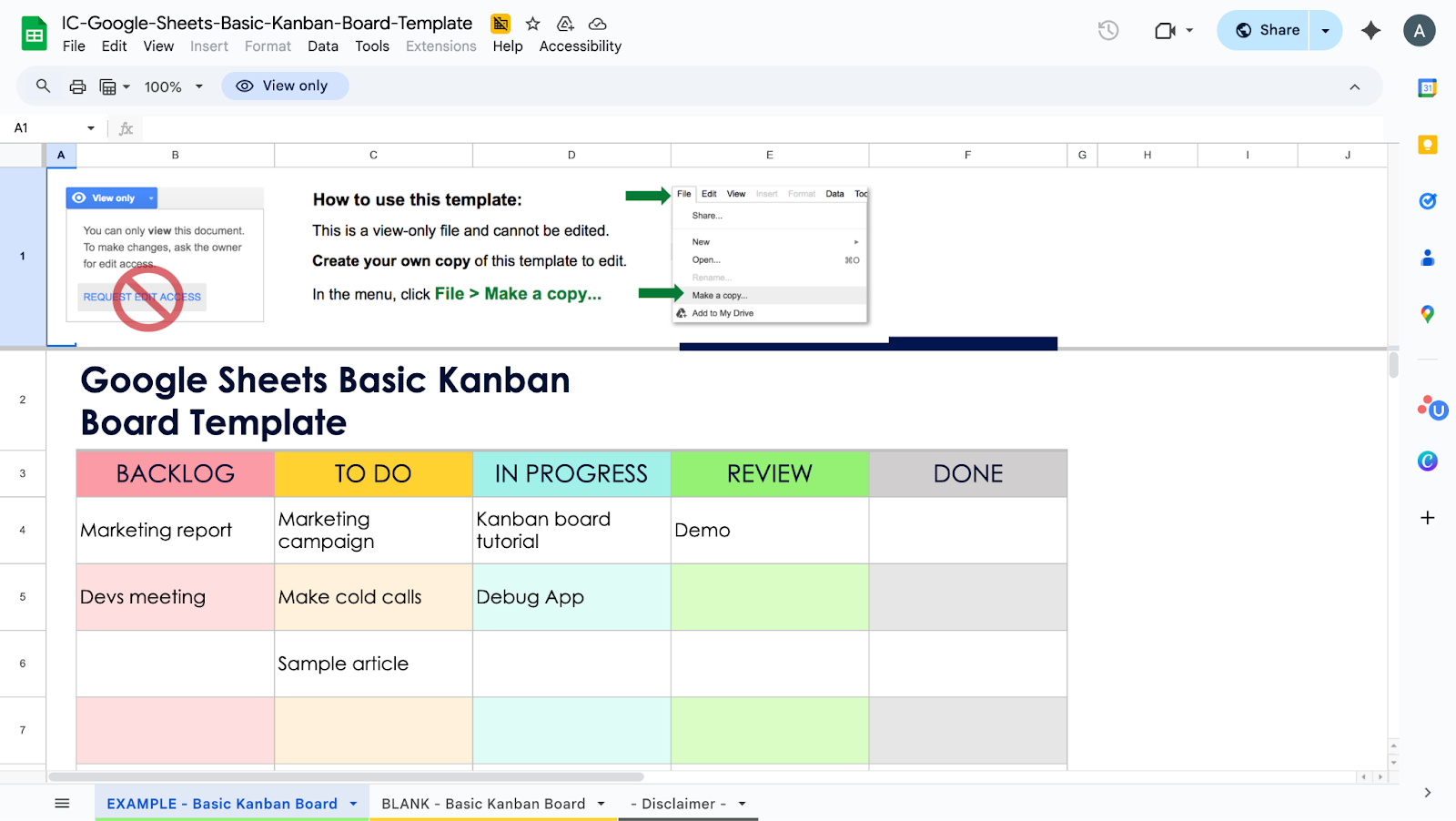
Task: Click the vertical scrollbar thumb
Action: click(1393, 365)
